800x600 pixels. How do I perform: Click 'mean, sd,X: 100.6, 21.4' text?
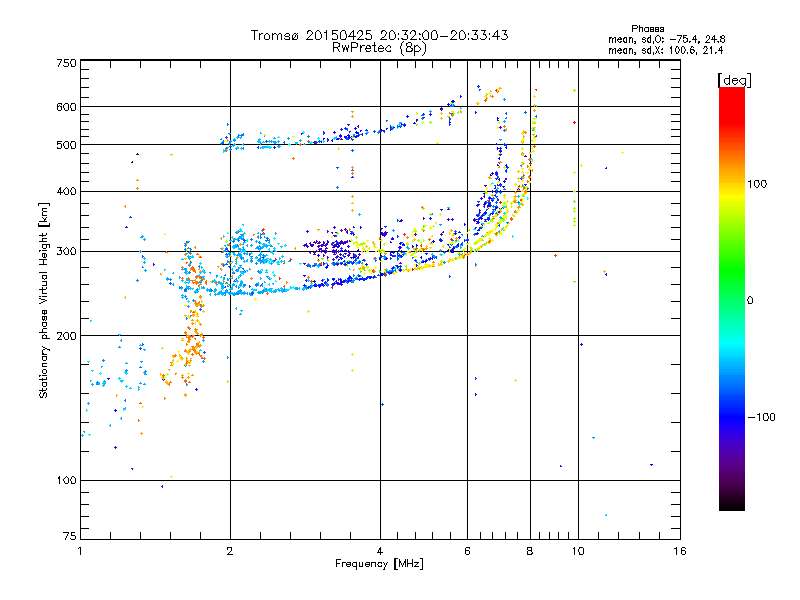click(x=665, y=50)
